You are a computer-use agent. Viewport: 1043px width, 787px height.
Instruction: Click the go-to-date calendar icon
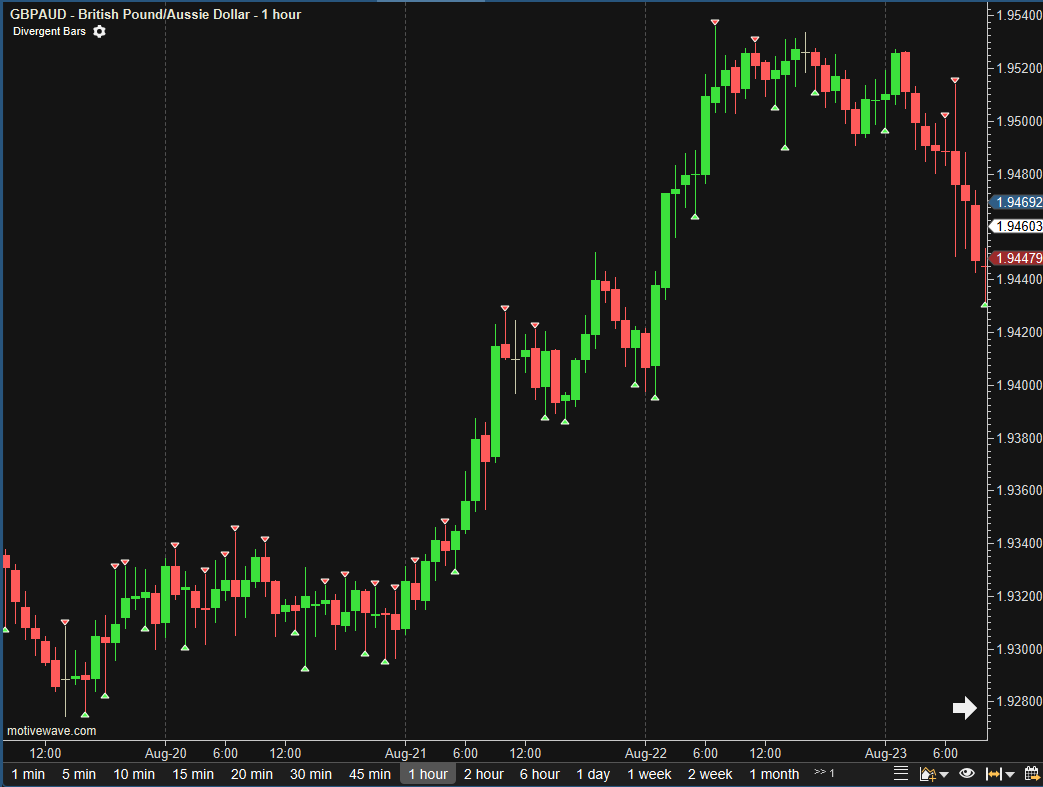pyautogui.click(x=1032, y=774)
